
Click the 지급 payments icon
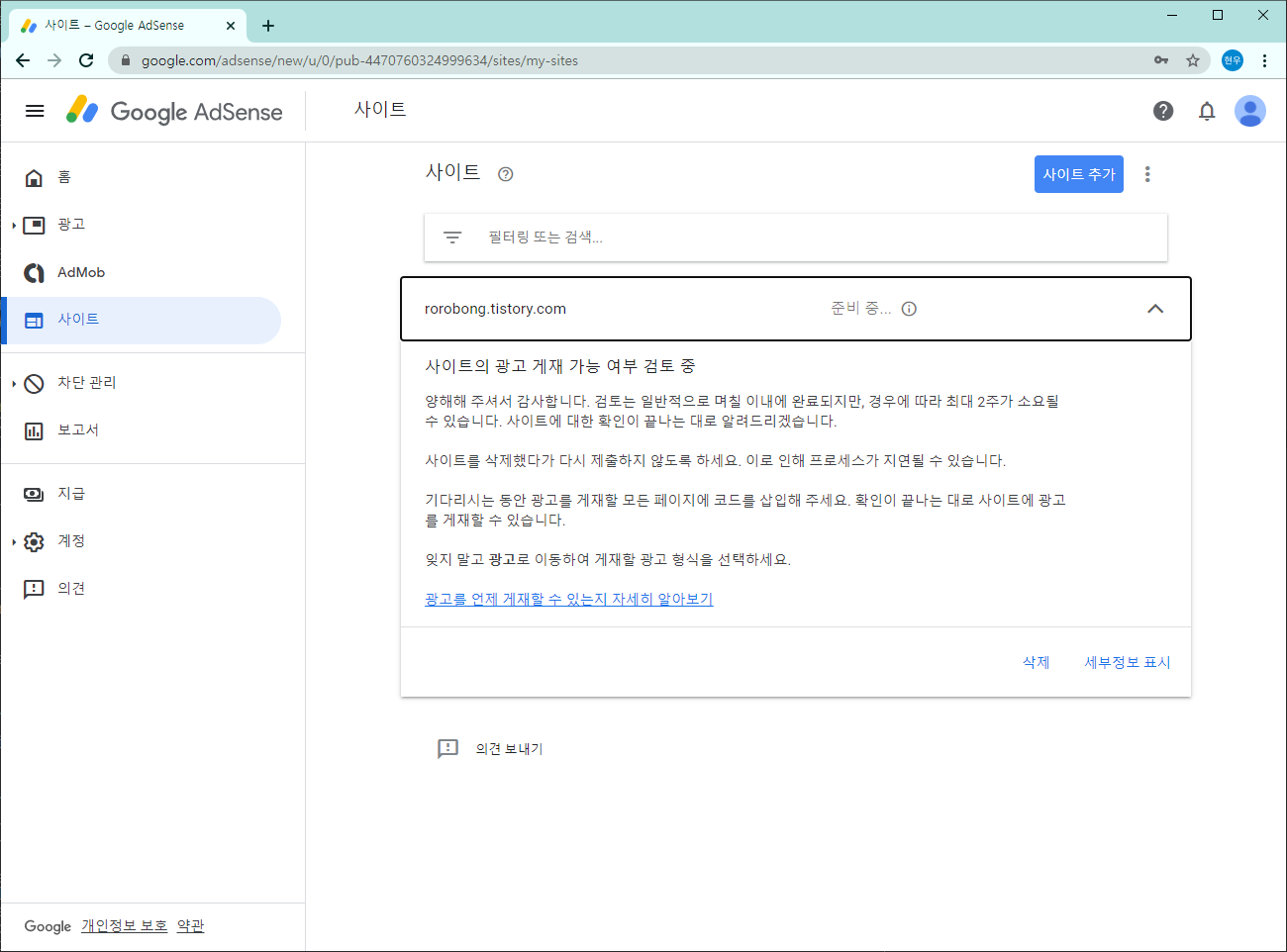[x=34, y=494]
